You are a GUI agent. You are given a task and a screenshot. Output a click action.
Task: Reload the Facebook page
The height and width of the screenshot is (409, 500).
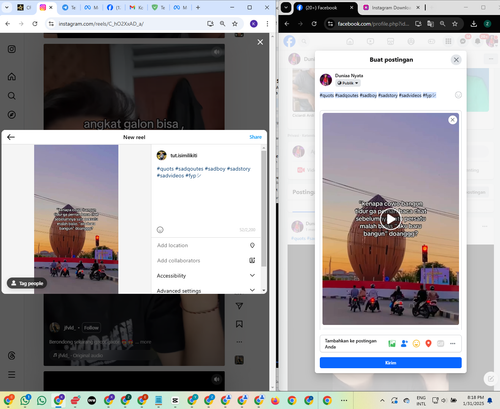(x=314, y=24)
